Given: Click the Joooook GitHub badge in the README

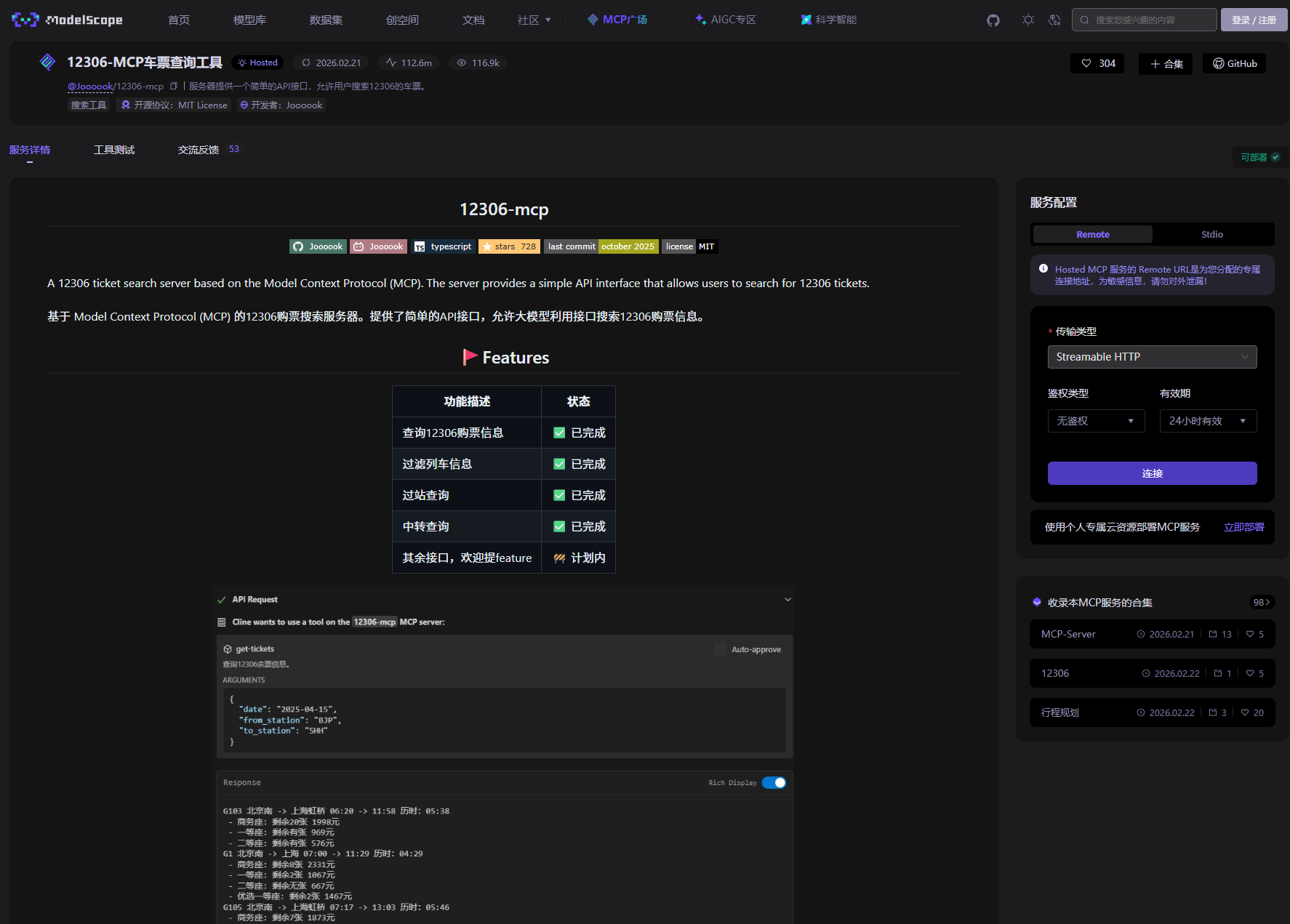Looking at the screenshot, I should 318,246.
